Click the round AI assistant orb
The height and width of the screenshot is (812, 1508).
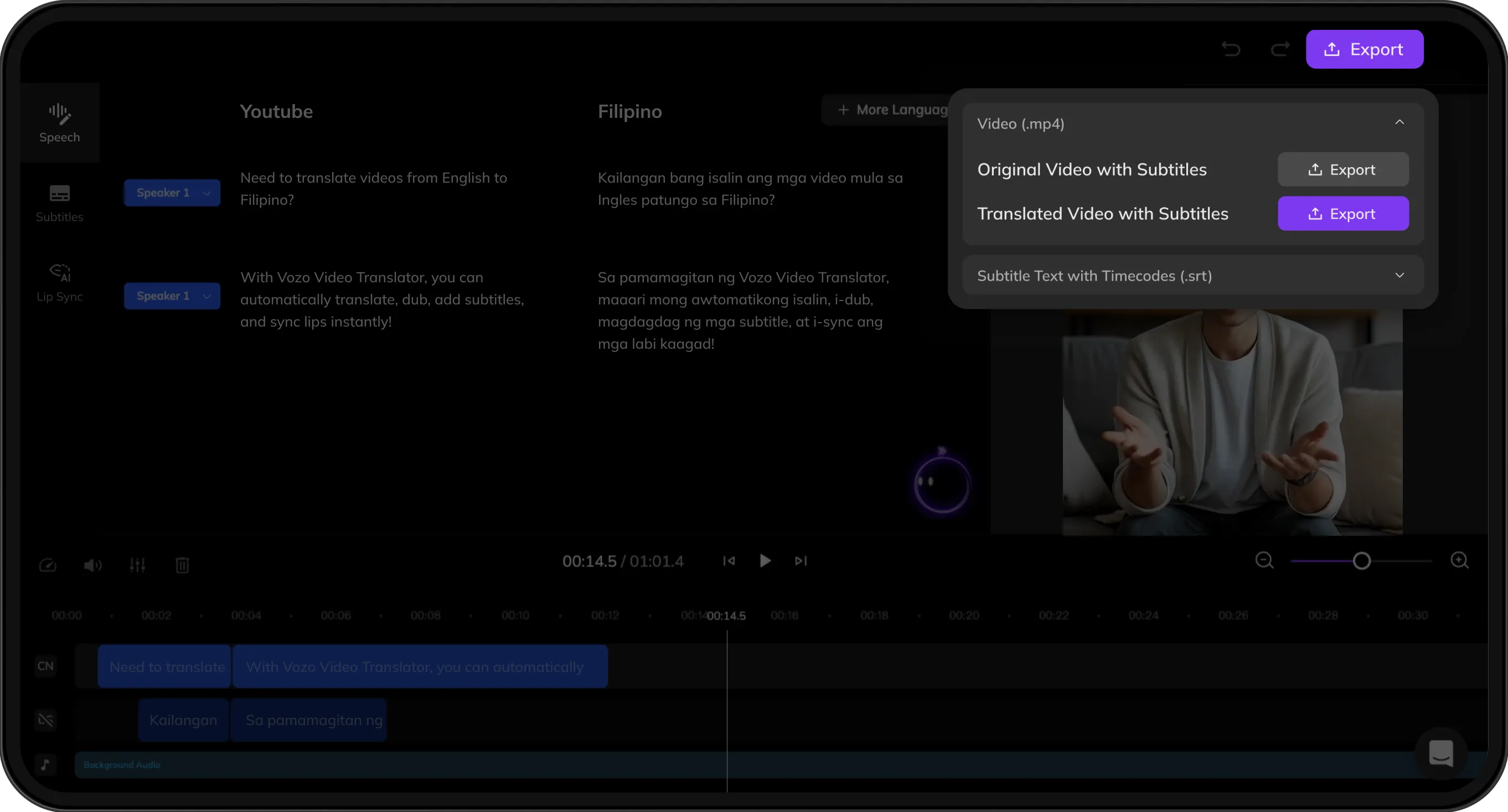[942, 485]
